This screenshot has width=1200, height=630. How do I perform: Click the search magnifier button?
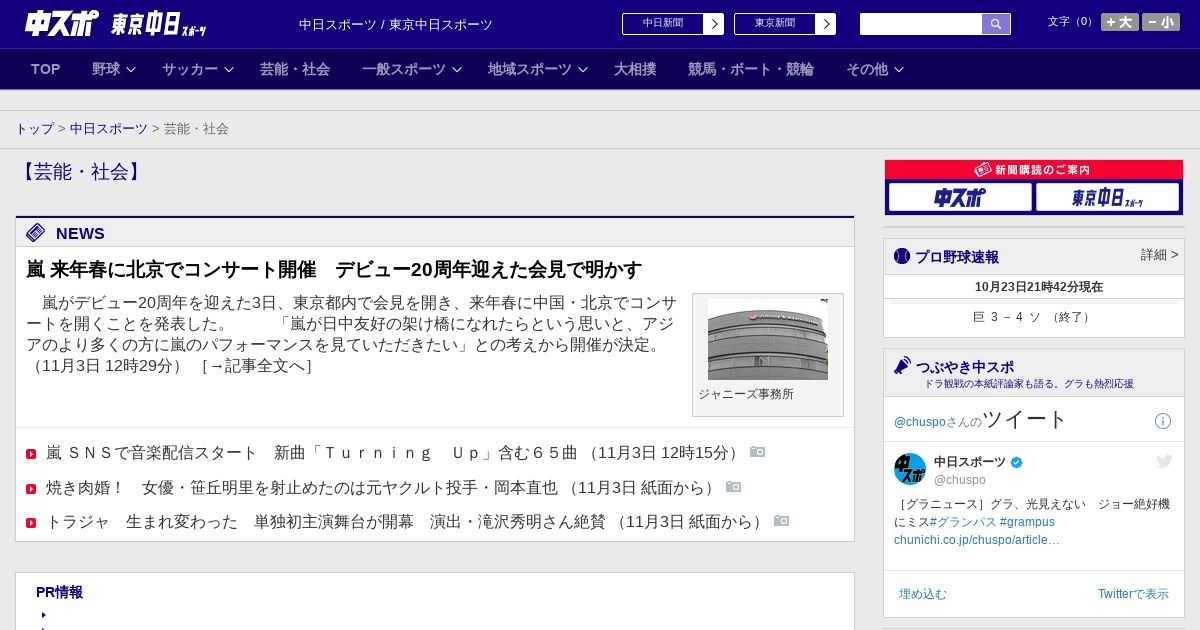pyautogui.click(x=996, y=24)
